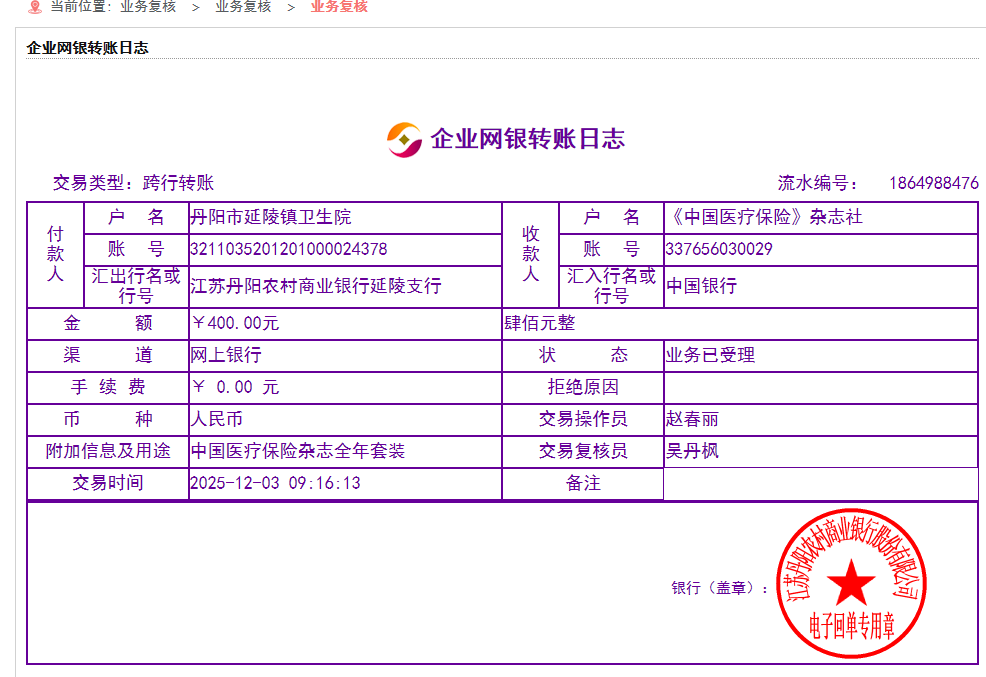Click the 电子回单专用章 text in the red seal

click(851, 627)
